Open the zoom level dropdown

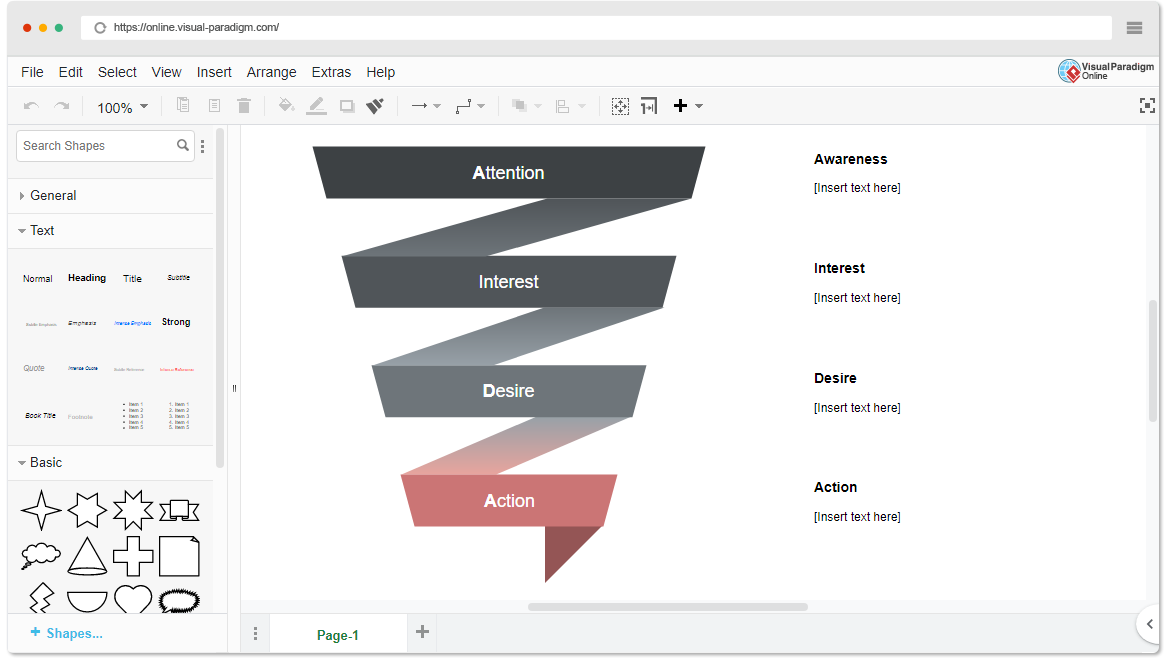pos(122,105)
